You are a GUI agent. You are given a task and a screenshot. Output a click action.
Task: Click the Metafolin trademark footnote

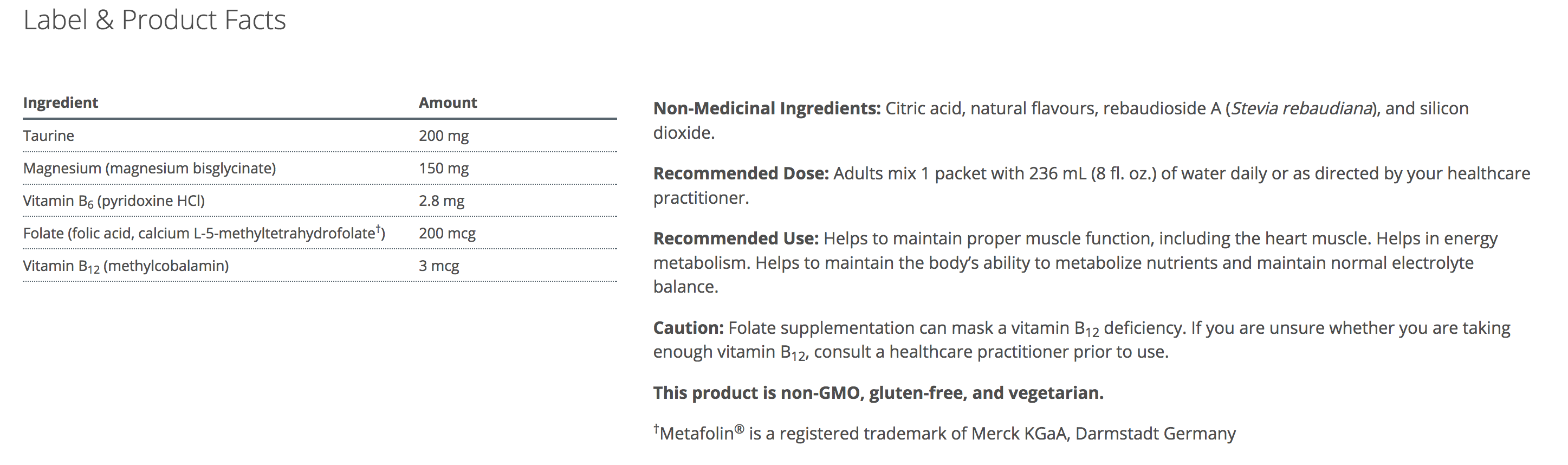[945, 434]
